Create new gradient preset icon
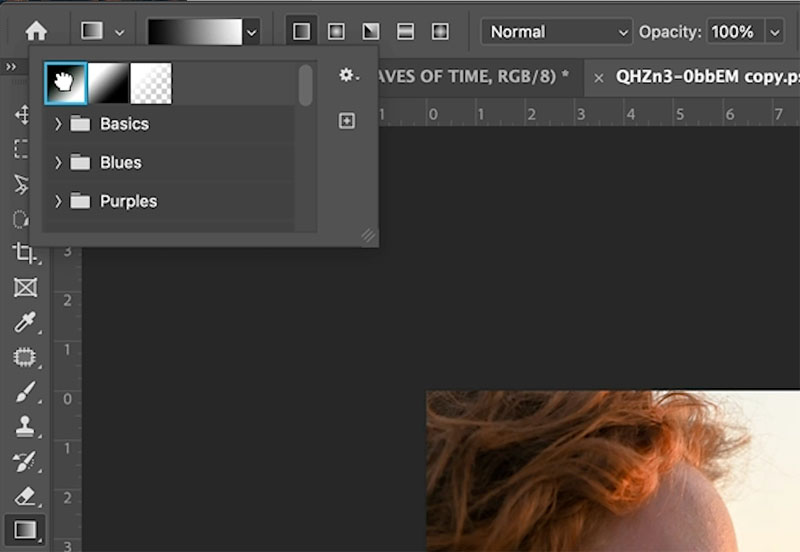Screen dimensions: 800x552 point(347,121)
